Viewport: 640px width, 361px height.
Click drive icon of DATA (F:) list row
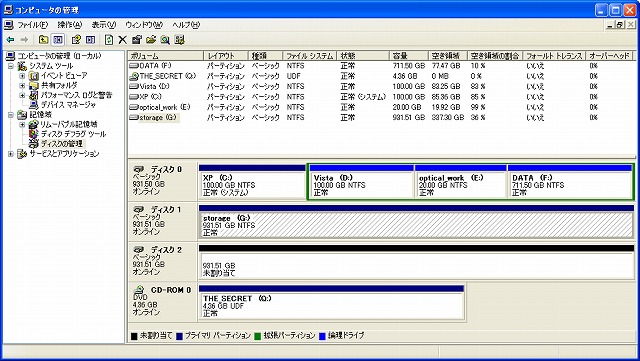(x=134, y=66)
